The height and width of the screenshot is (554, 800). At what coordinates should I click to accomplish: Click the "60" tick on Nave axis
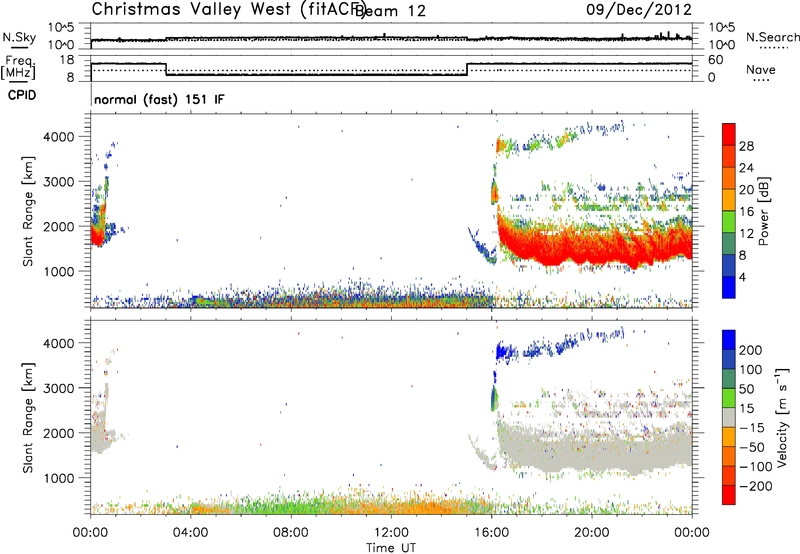tap(716, 60)
